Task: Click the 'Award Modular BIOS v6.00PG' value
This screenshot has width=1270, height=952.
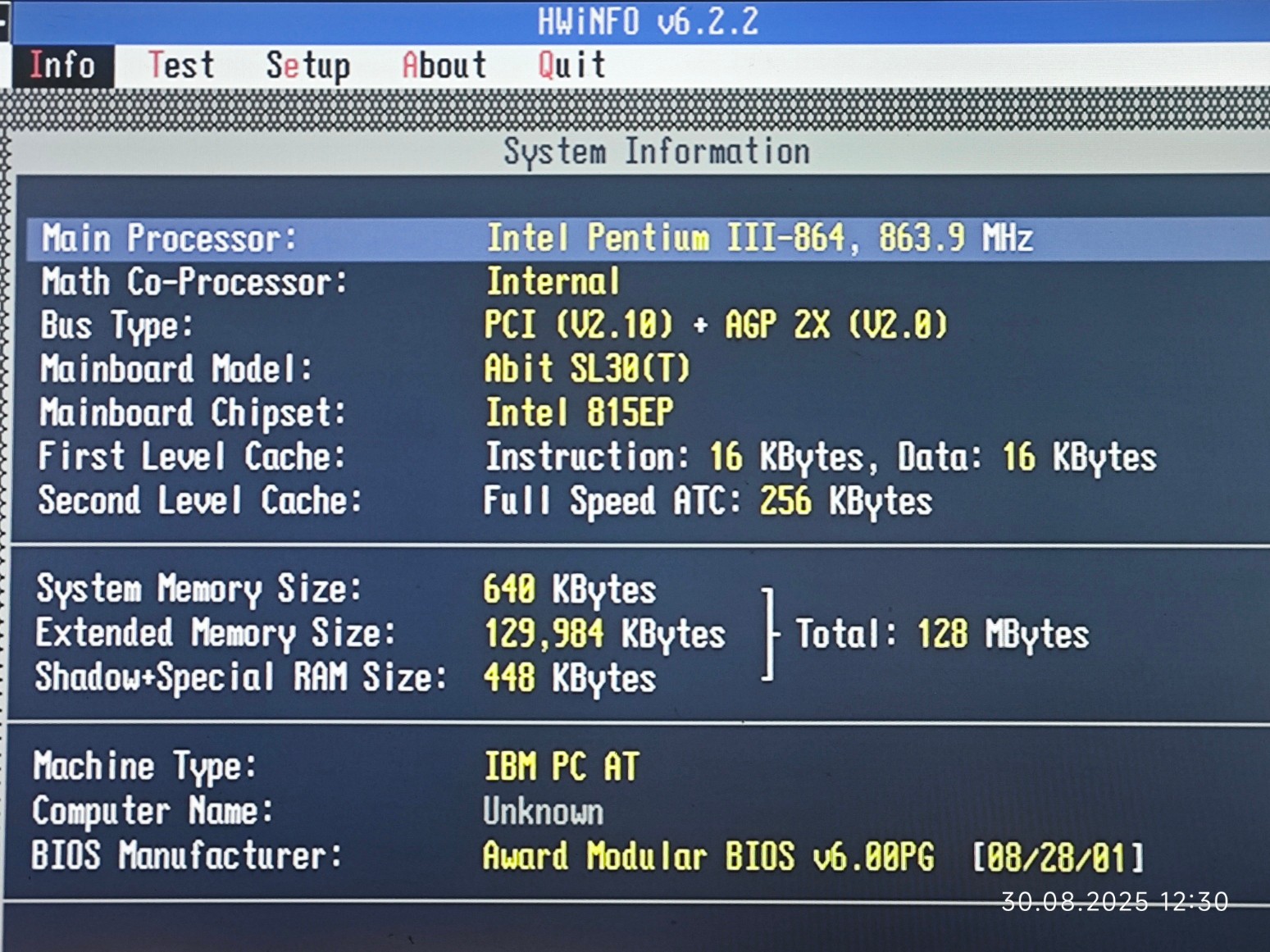Action: 708,856
